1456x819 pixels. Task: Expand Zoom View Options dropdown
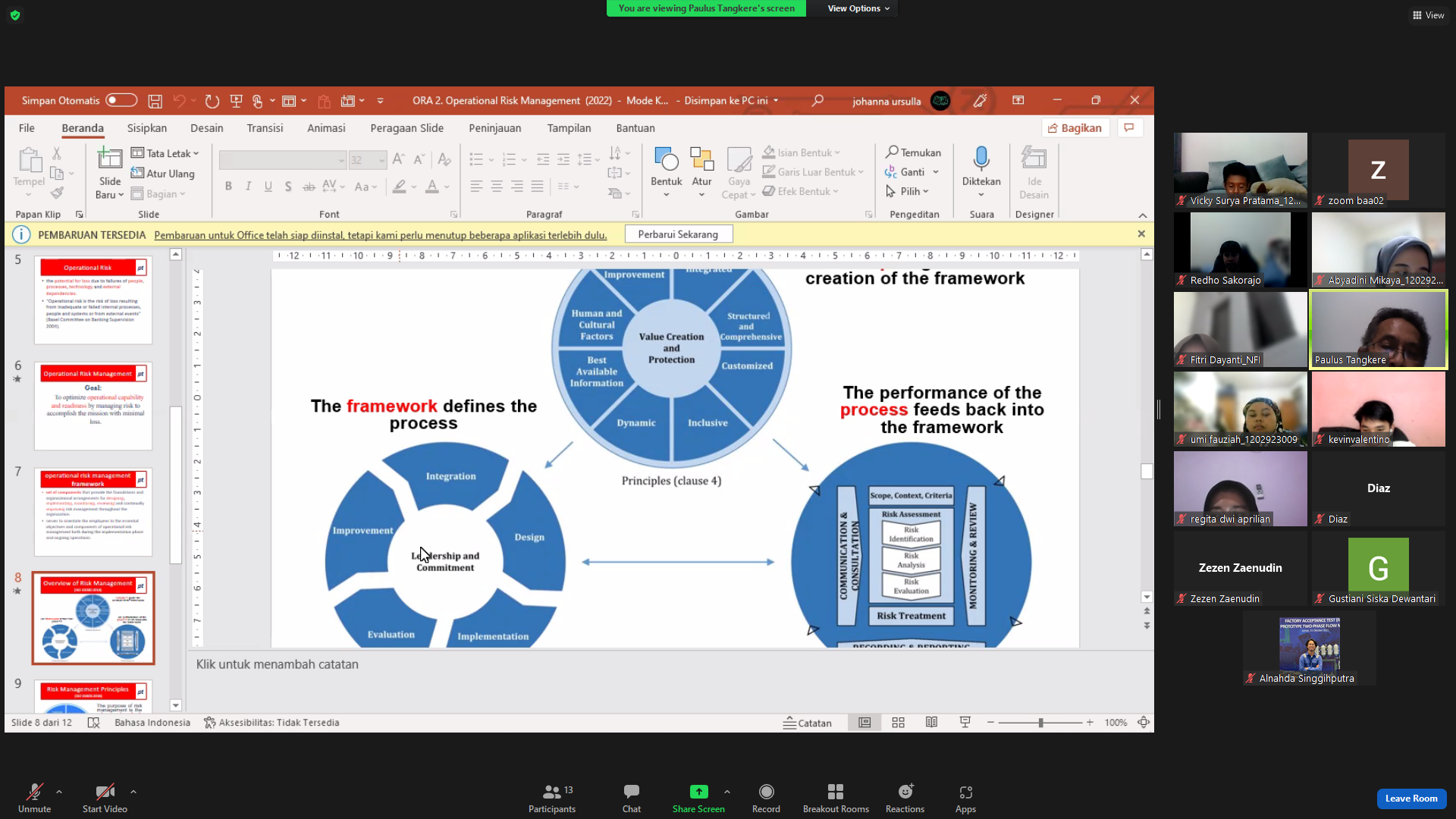point(858,8)
